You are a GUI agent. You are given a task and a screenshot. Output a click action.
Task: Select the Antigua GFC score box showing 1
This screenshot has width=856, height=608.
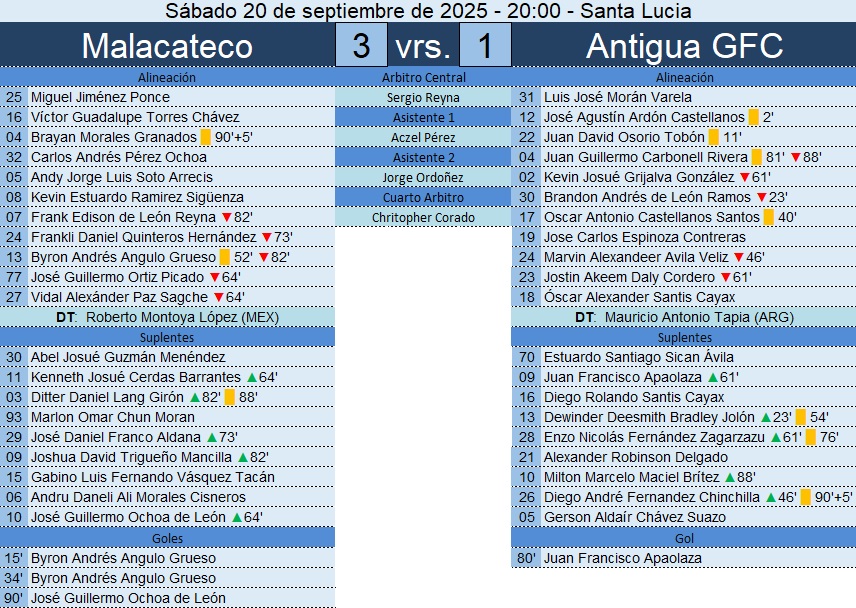(x=485, y=45)
